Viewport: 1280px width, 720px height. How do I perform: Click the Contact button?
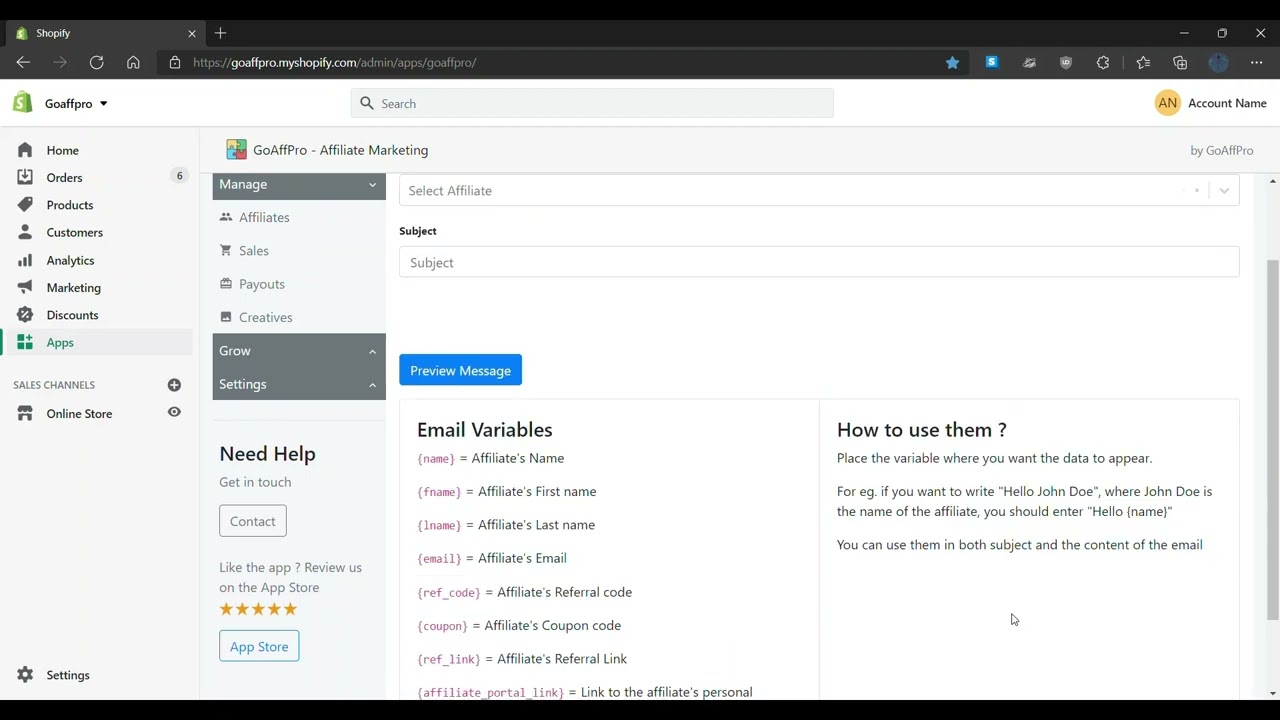[253, 521]
